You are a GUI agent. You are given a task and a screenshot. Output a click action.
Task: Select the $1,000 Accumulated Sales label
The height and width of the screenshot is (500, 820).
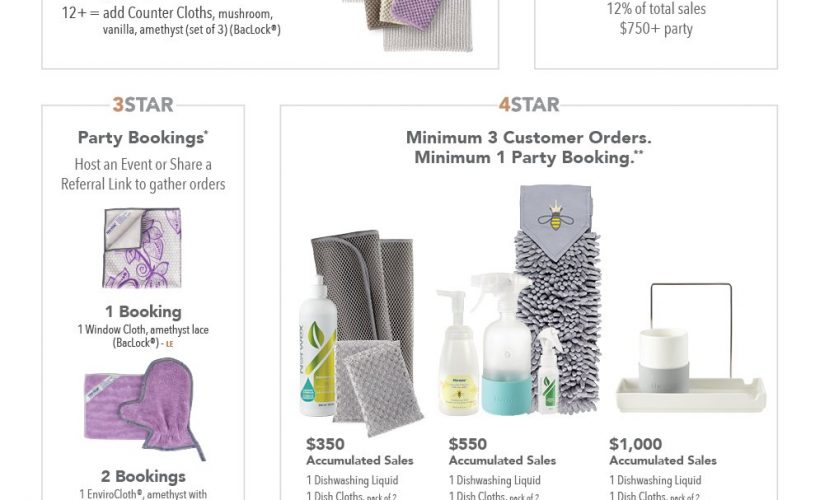coord(662,451)
